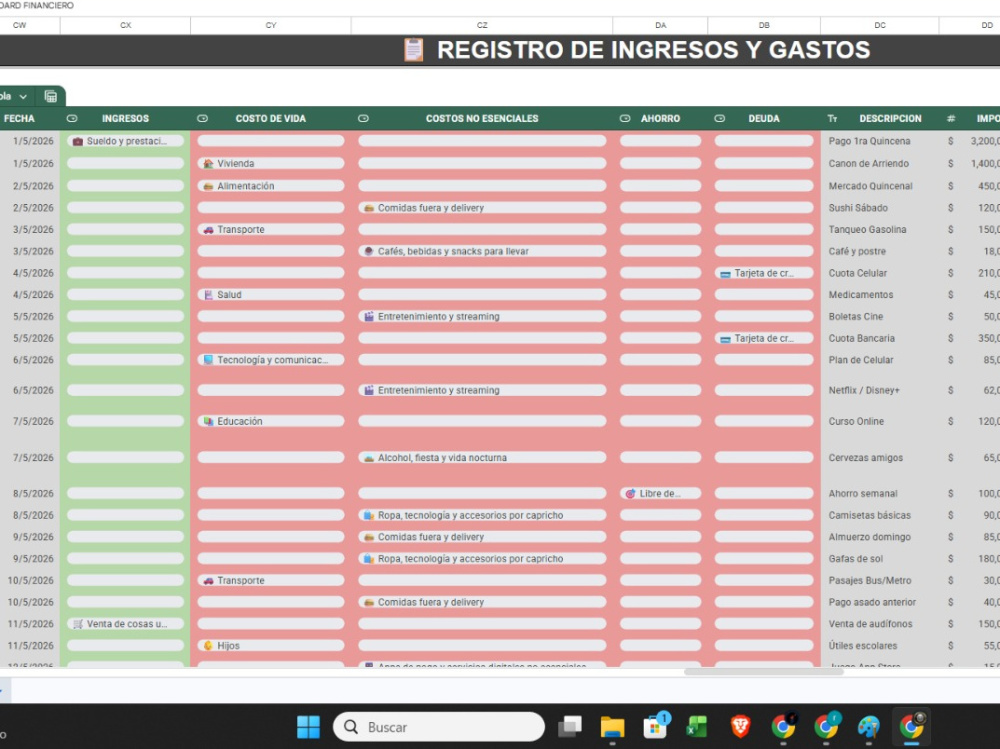Image resolution: width=1000 pixels, height=749 pixels.
Task: Open the Venta de cosas u... income chip
Action: (126, 624)
